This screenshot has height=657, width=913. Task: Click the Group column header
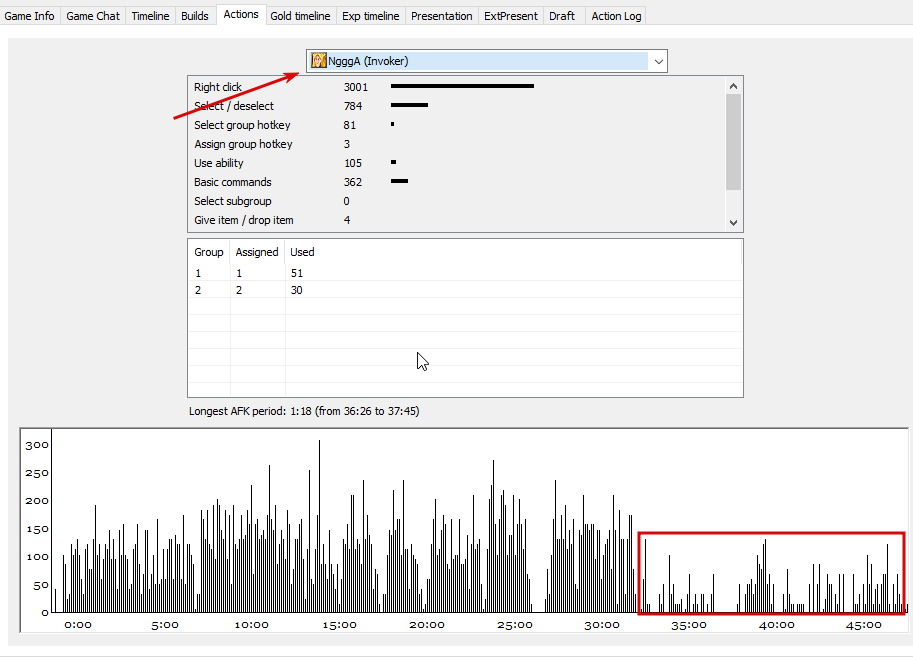(209, 252)
